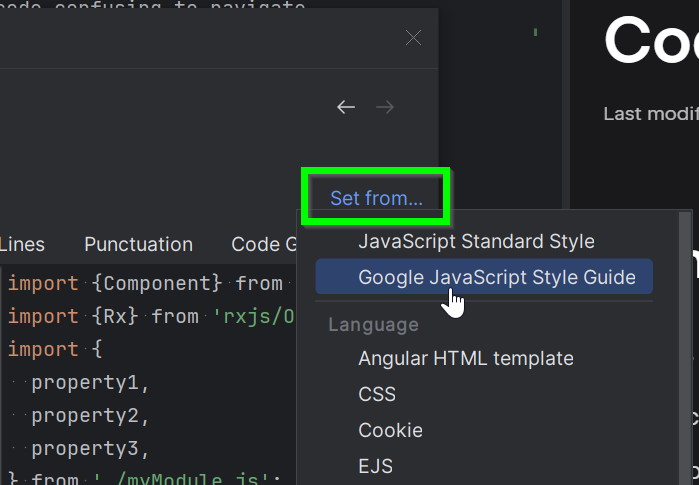
Task: Open the 'Set from...' link
Action: [376, 198]
